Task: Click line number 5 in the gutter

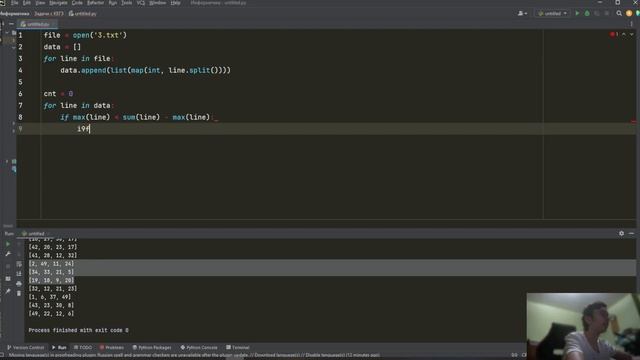Action: [20, 82]
